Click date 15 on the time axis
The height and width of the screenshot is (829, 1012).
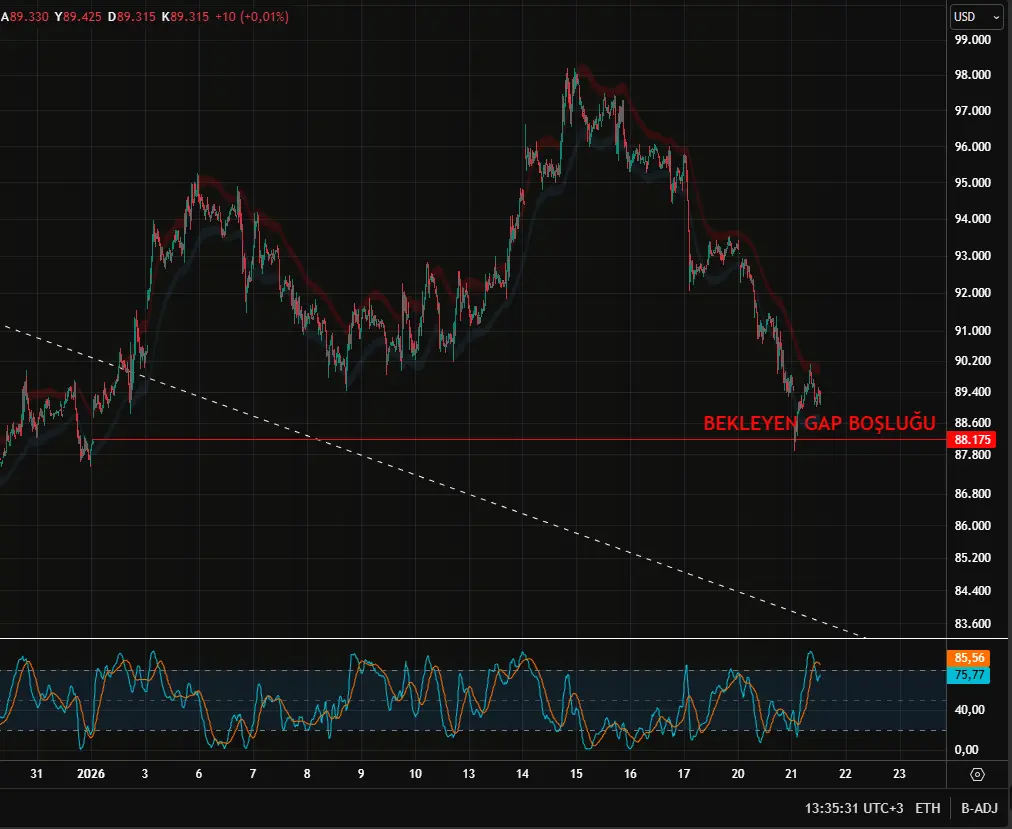point(575,774)
